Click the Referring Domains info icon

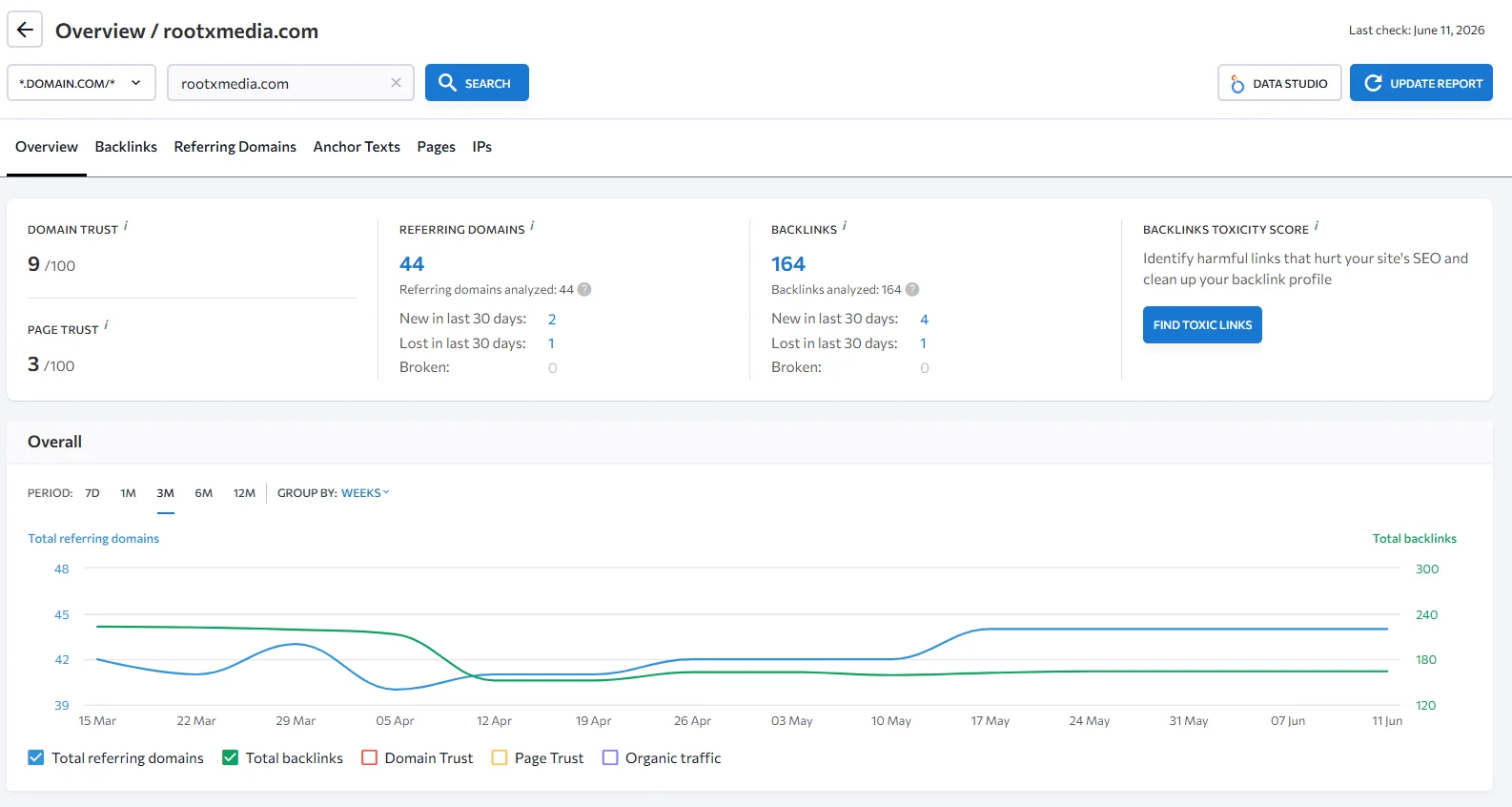[x=532, y=226]
